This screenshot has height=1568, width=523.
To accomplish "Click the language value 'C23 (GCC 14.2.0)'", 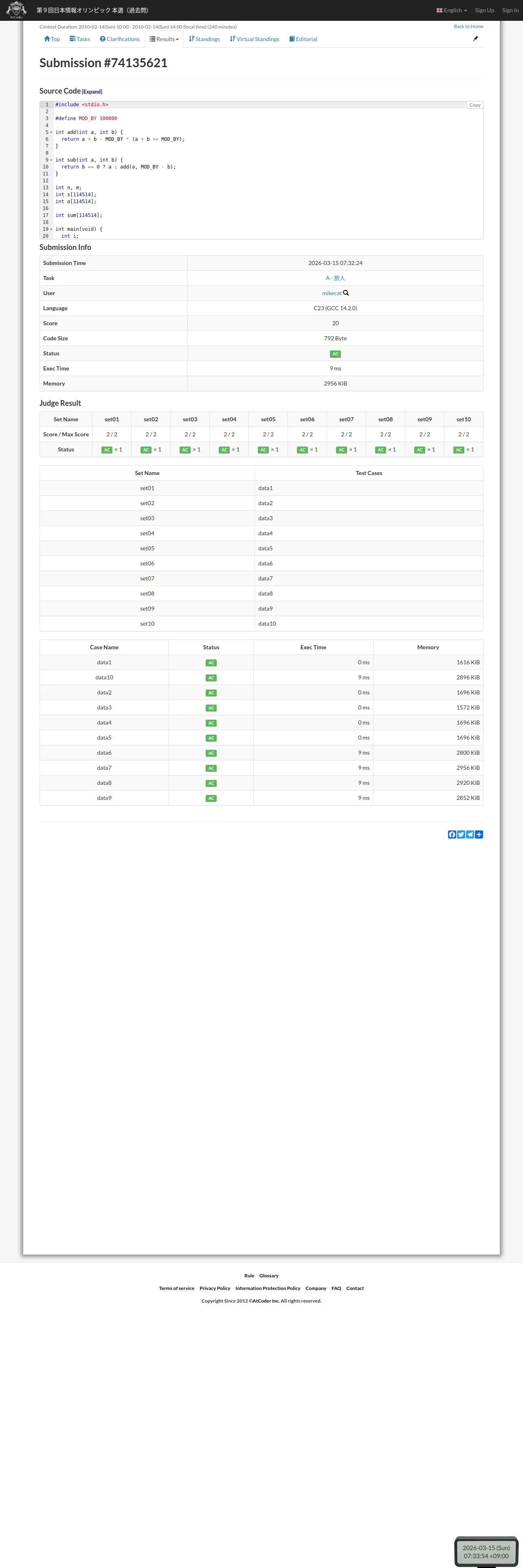I will pyautogui.click(x=335, y=308).
